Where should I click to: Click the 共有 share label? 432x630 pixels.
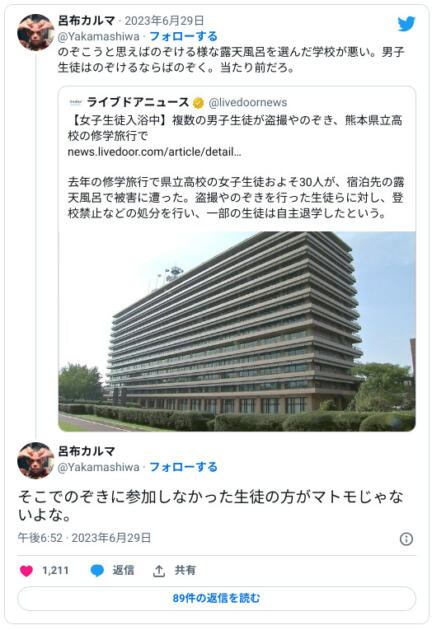pyautogui.click(x=185, y=570)
